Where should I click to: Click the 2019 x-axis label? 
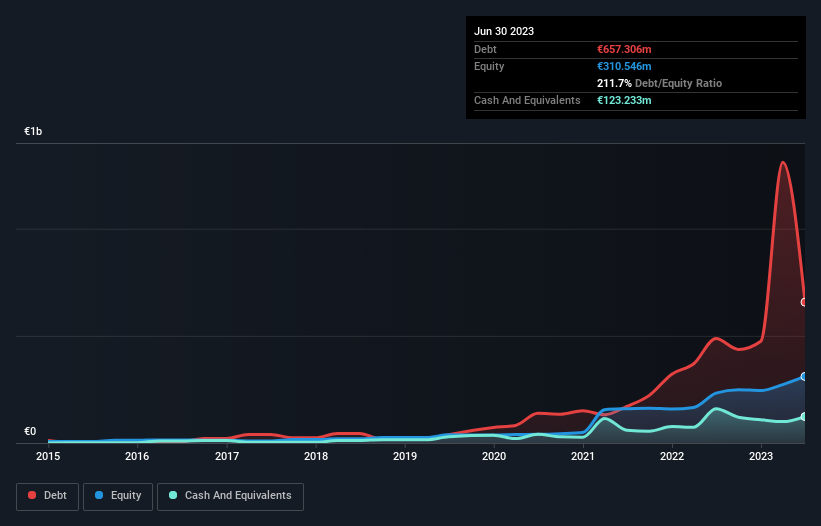(x=405, y=456)
